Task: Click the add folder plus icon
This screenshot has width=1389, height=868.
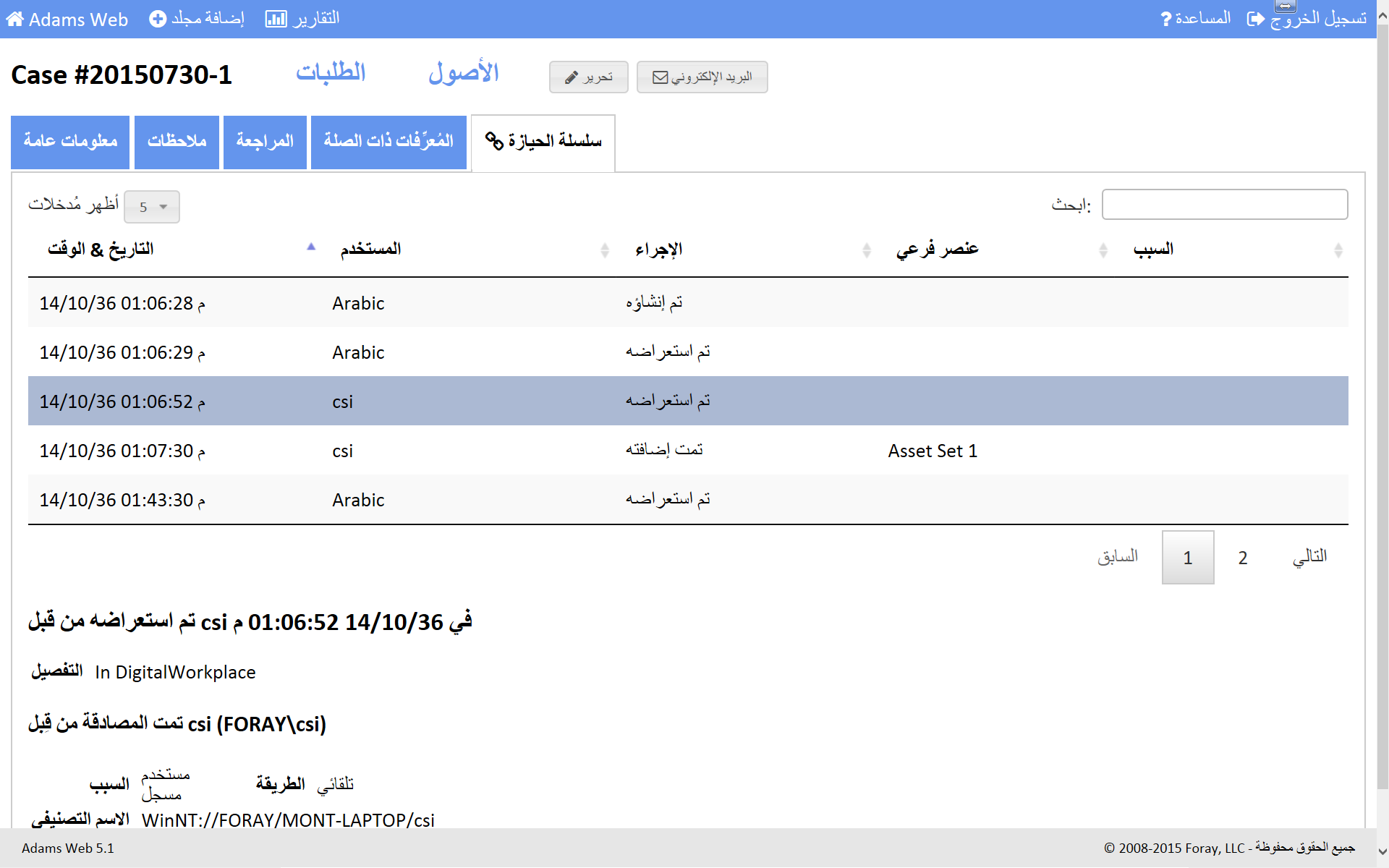Action: pyautogui.click(x=157, y=19)
